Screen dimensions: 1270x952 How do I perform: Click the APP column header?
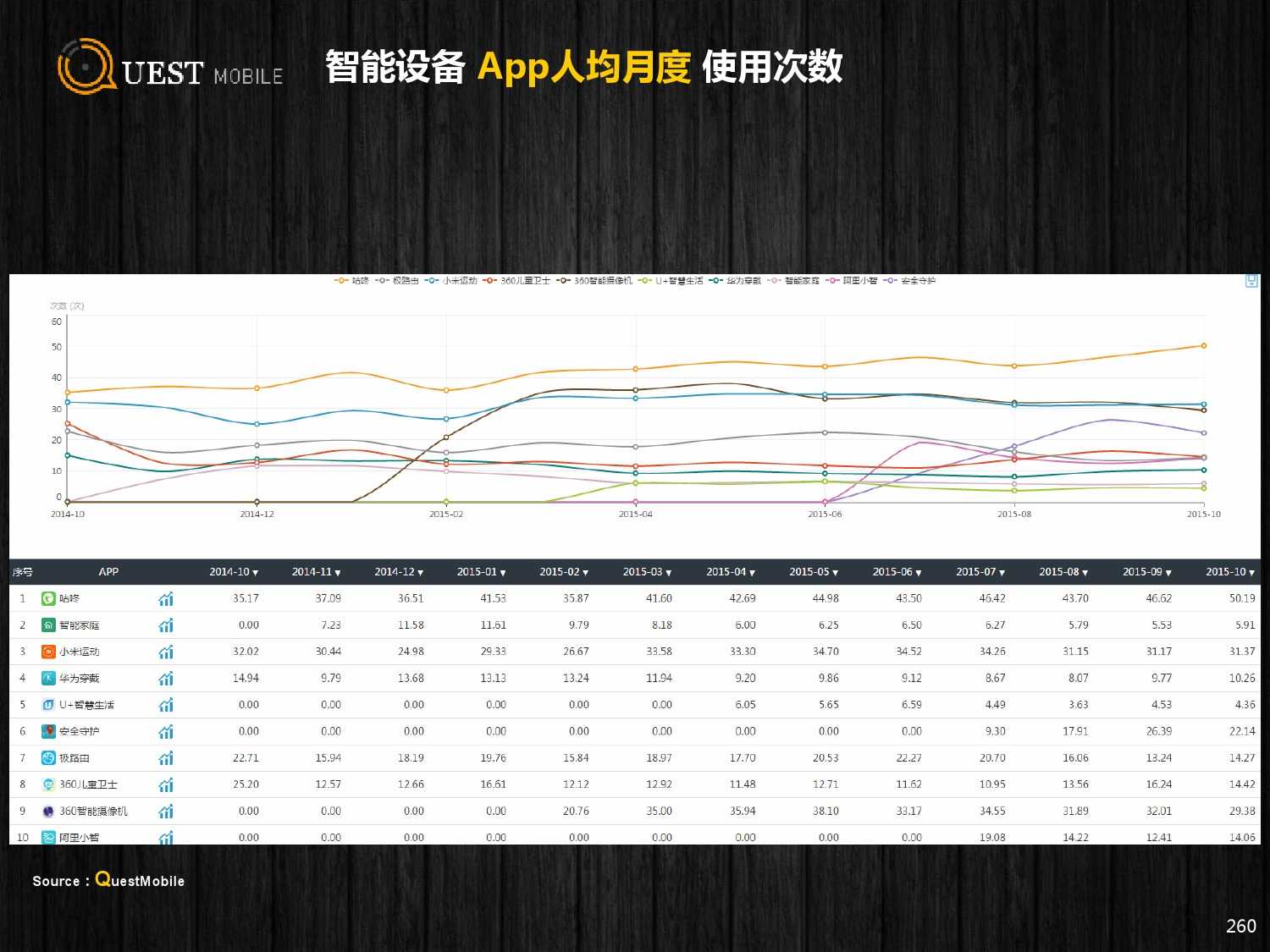tap(108, 572)
